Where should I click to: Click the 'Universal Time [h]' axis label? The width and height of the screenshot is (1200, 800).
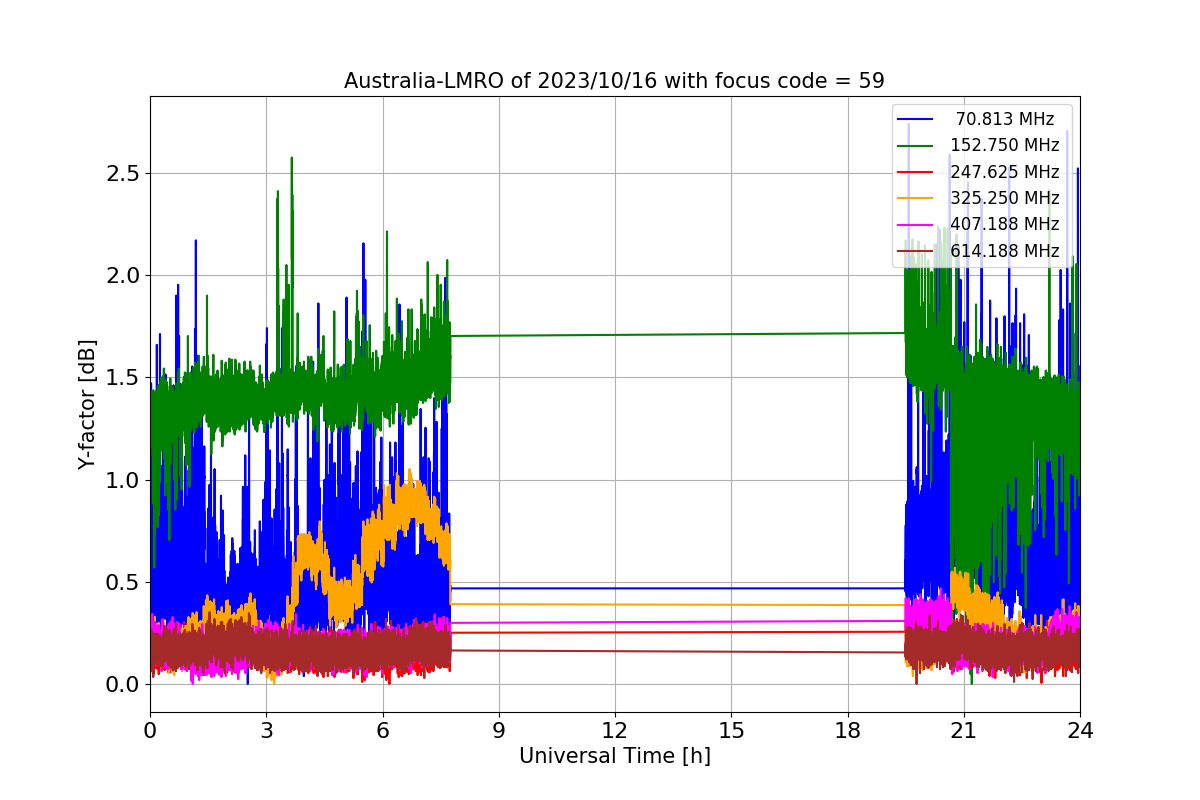(x=614, y=757)
